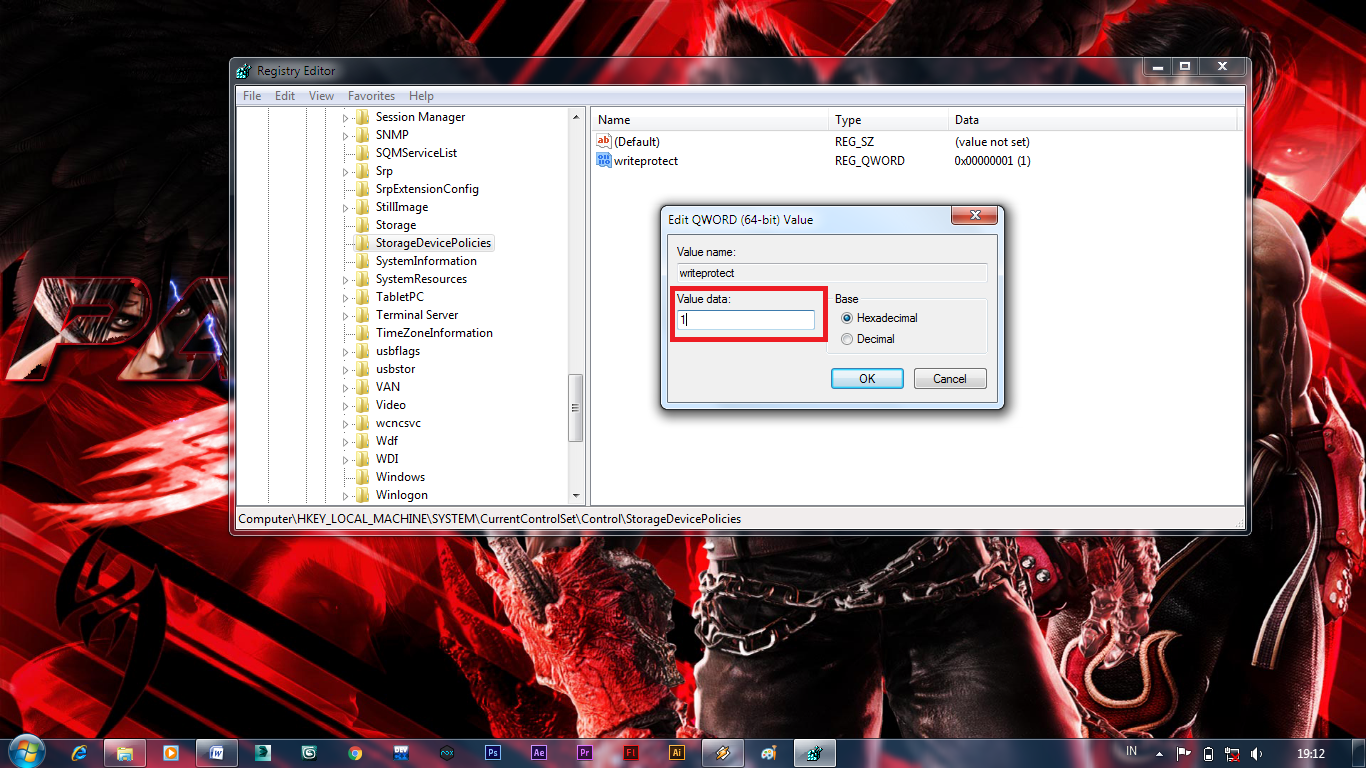Expand the Winlogon key
Image resolution: width=1366 pixels, height=768 pixels.
pyautogui.click(x=346, y=496)
